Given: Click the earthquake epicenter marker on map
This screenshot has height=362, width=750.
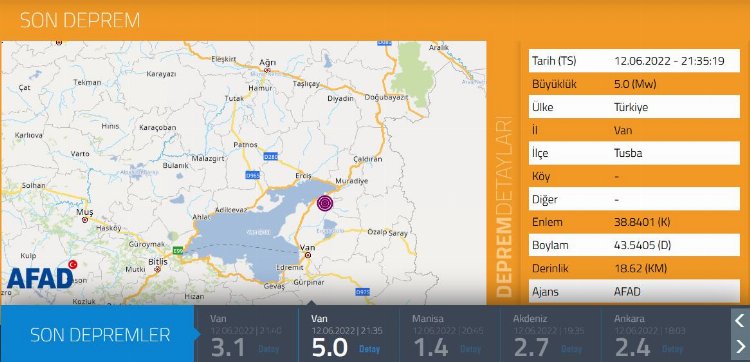Looking at the screenshot, I should 325,203.
